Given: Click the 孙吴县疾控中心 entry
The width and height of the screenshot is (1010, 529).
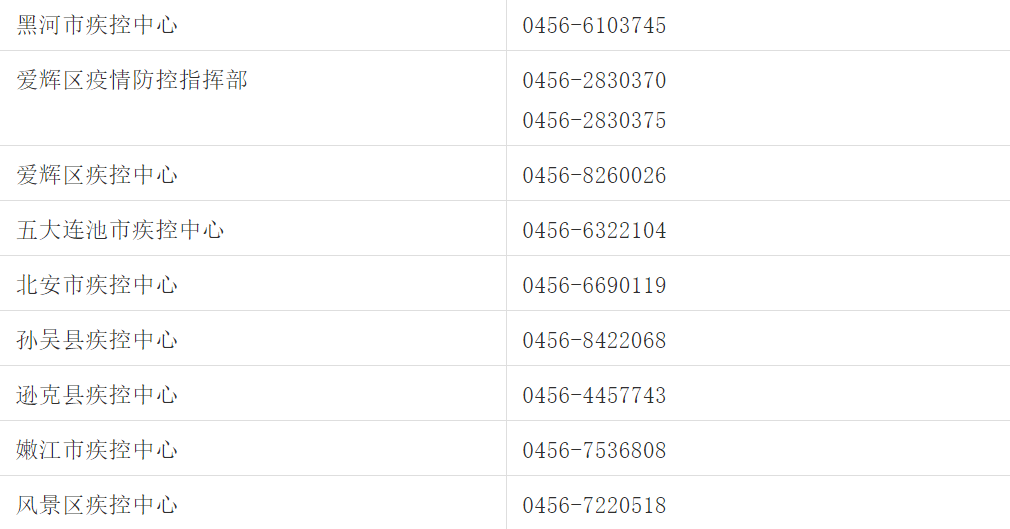Looking at the screenshot, I should [x=97, y=340].
